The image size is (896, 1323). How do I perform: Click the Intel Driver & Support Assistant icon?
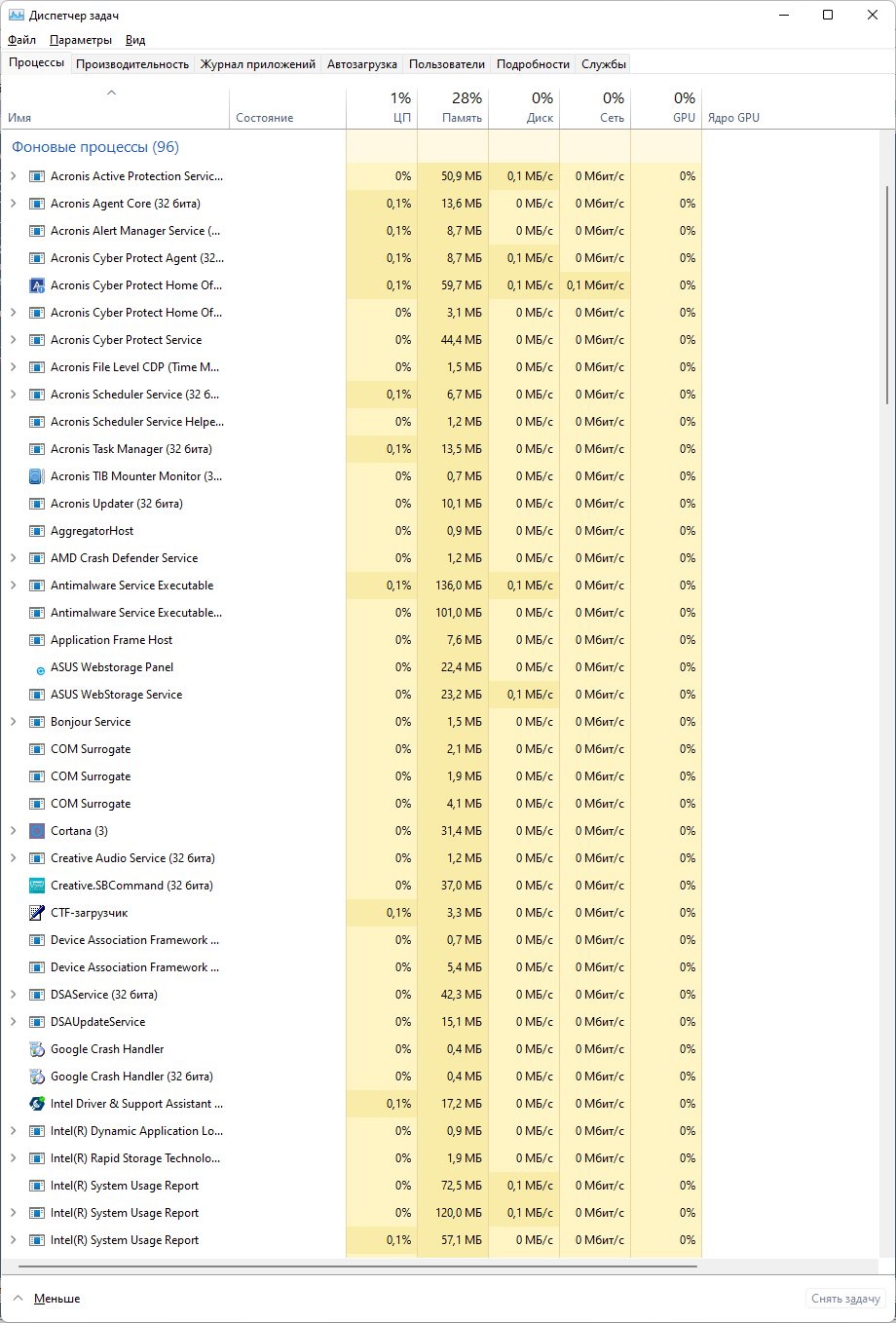coord(37,1104)
